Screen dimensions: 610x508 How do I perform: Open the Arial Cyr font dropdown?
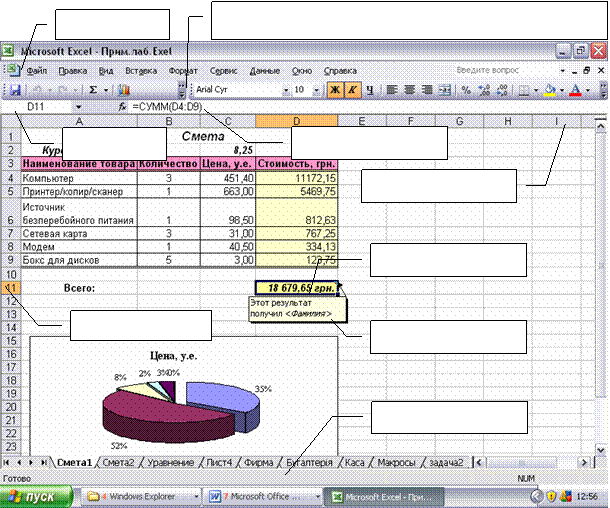286,90
